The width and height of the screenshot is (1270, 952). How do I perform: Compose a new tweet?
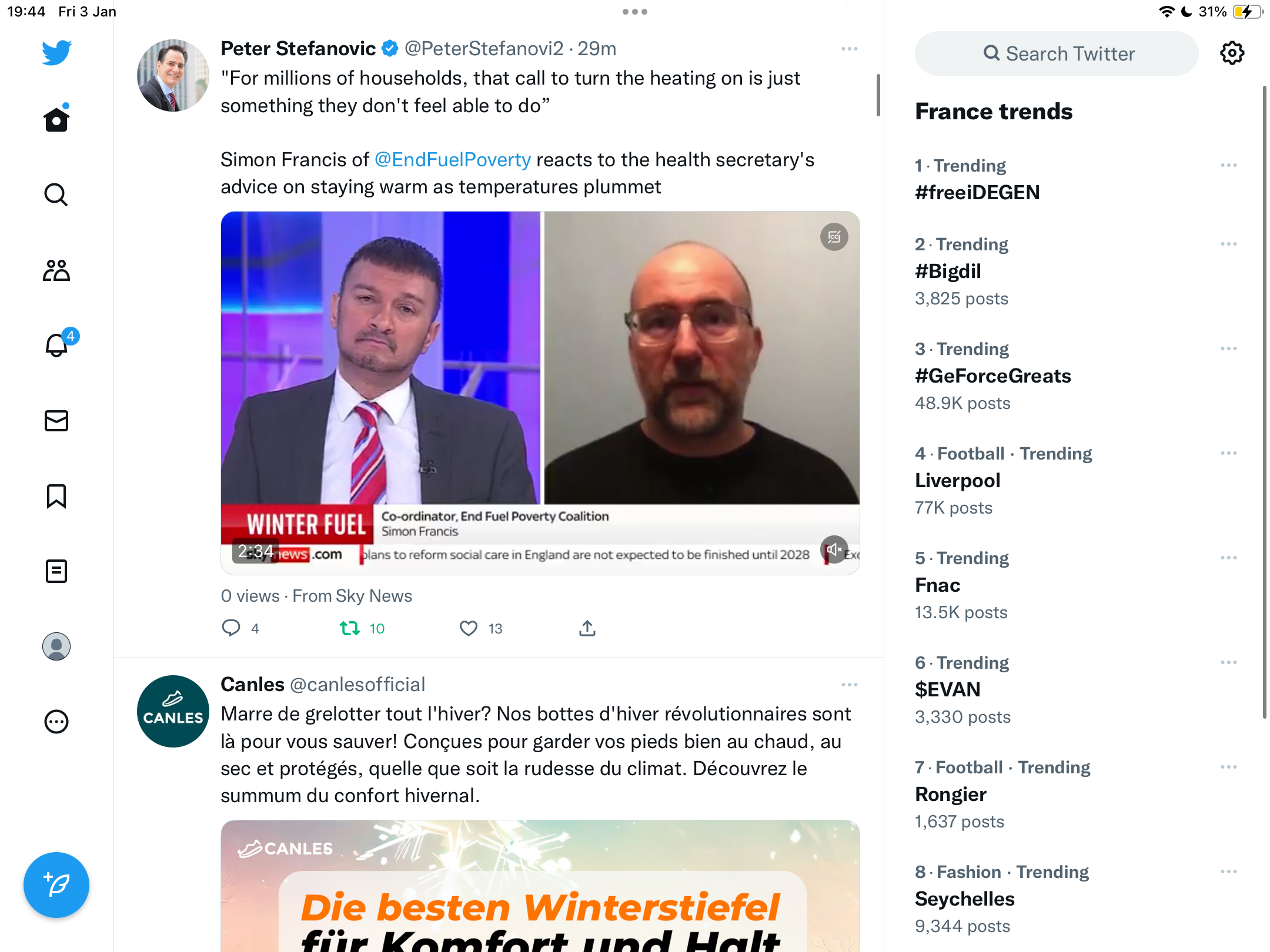pyautogui.click(x=56, y=885)
